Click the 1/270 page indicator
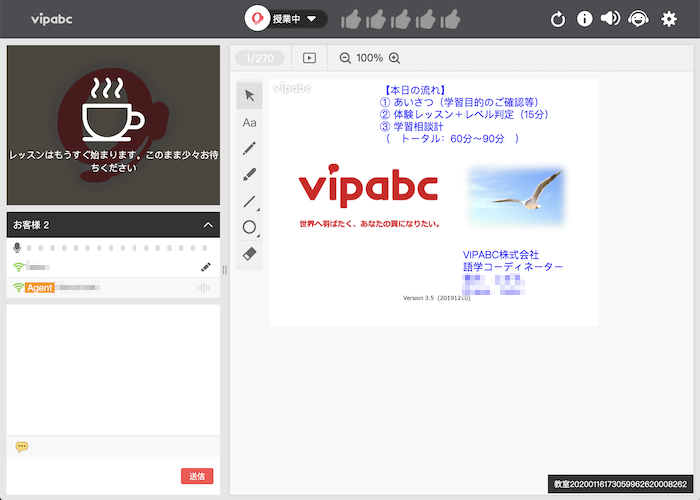700x500 pixels. [260, 58]
